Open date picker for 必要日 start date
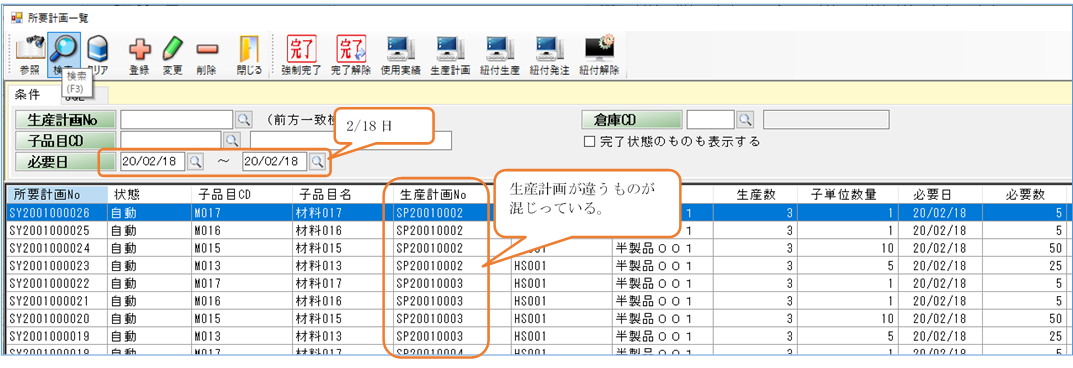The image size is (1073, 368). 196,161
